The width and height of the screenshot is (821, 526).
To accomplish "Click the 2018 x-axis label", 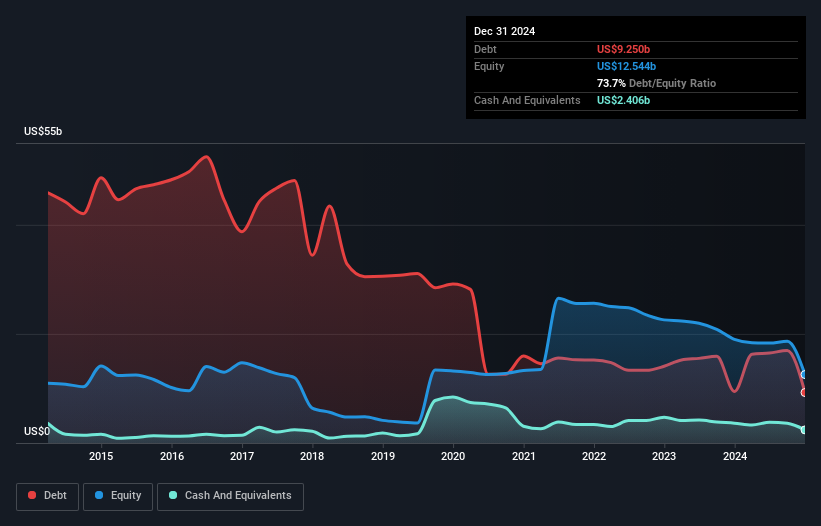I will (312, 456).
